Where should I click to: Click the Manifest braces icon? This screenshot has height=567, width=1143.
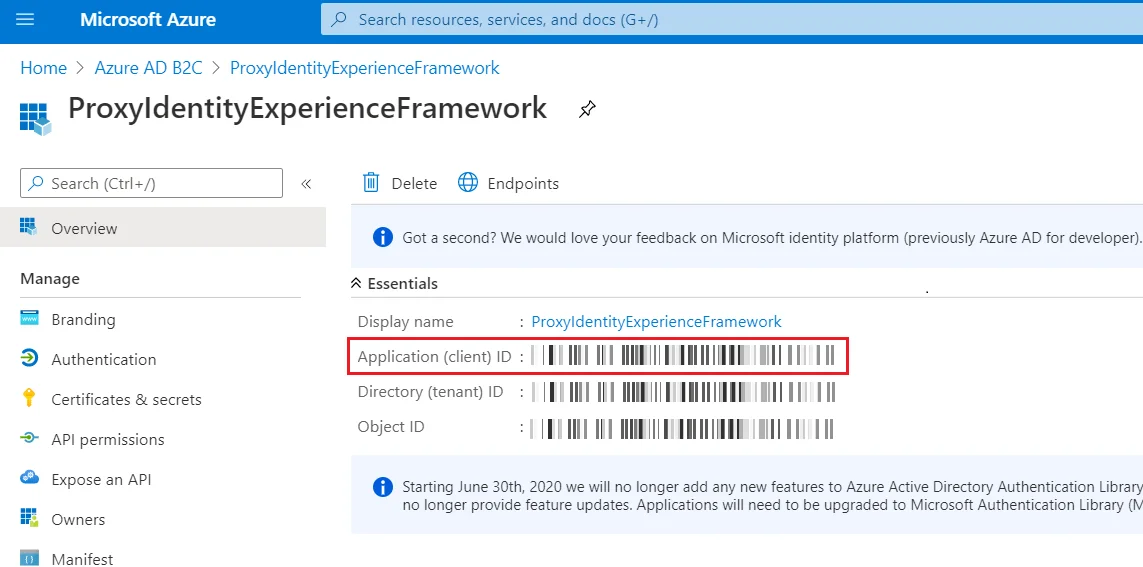click(x=29, y=558)
